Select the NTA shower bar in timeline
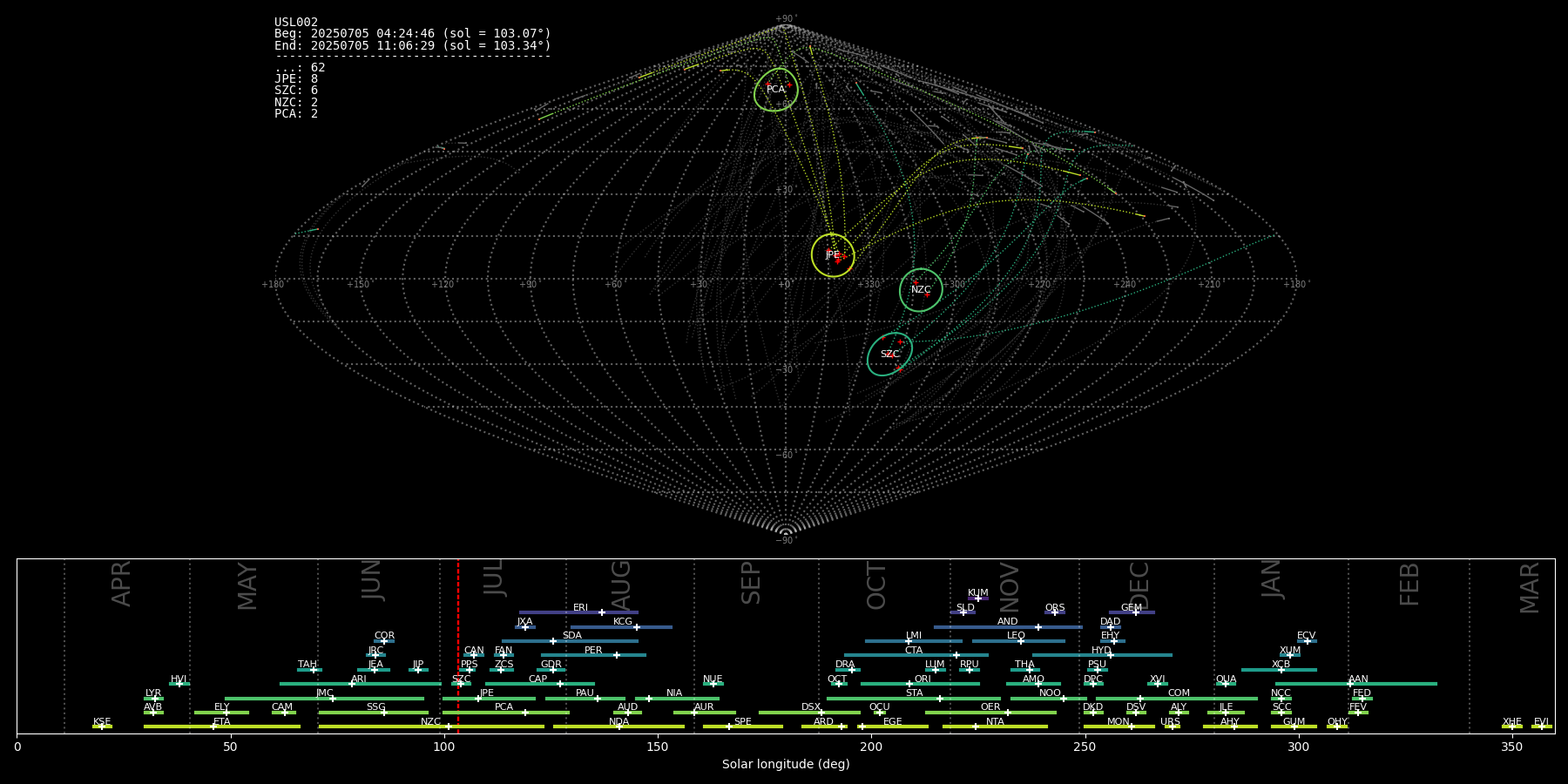This screenshot has height=784, width=1568. (x=995, y=727)
